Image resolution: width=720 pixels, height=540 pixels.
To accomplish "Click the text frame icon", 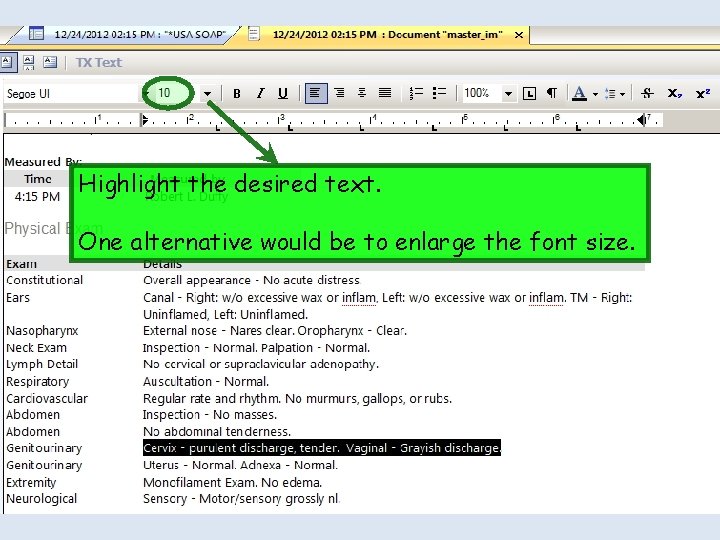I will (529, 94).
